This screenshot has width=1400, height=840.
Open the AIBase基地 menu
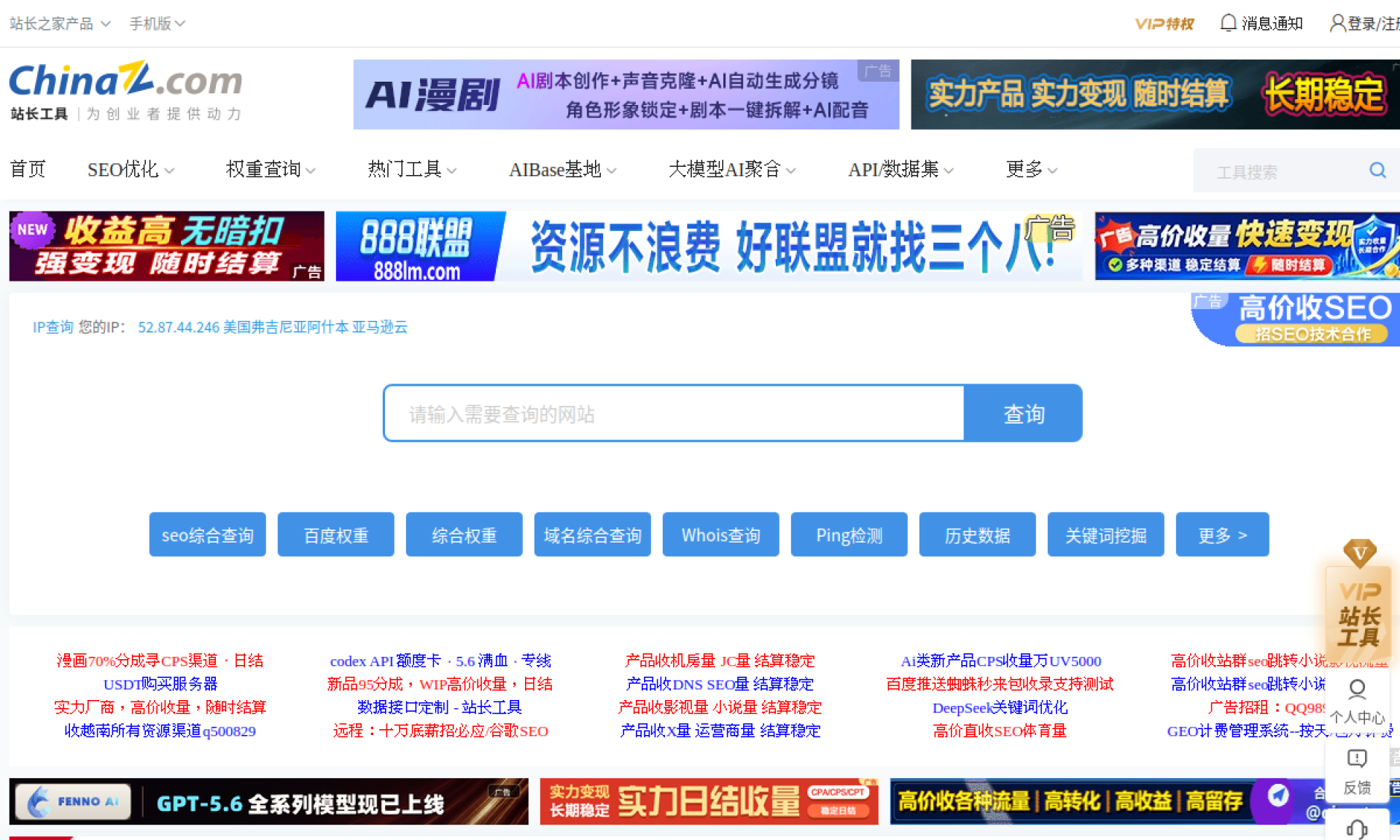click(562, 170)
